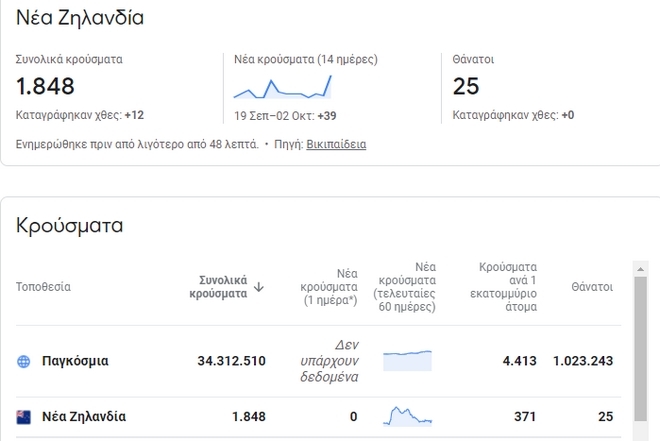Click the globe icon beside Παγκόσμια
Screen dimensions: 660x441
pos(24,361)
